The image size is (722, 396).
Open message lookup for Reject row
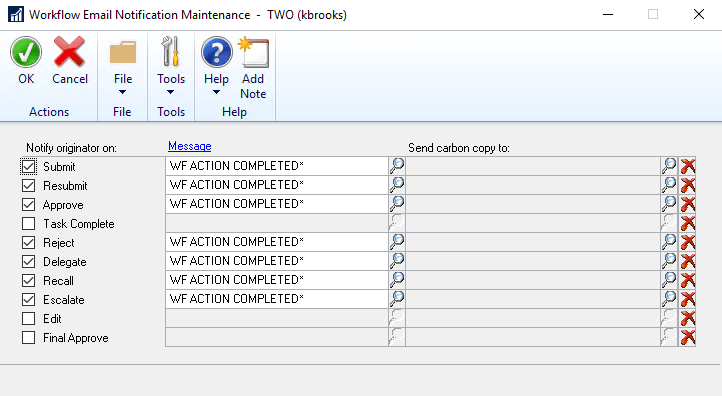pos(397,242)
